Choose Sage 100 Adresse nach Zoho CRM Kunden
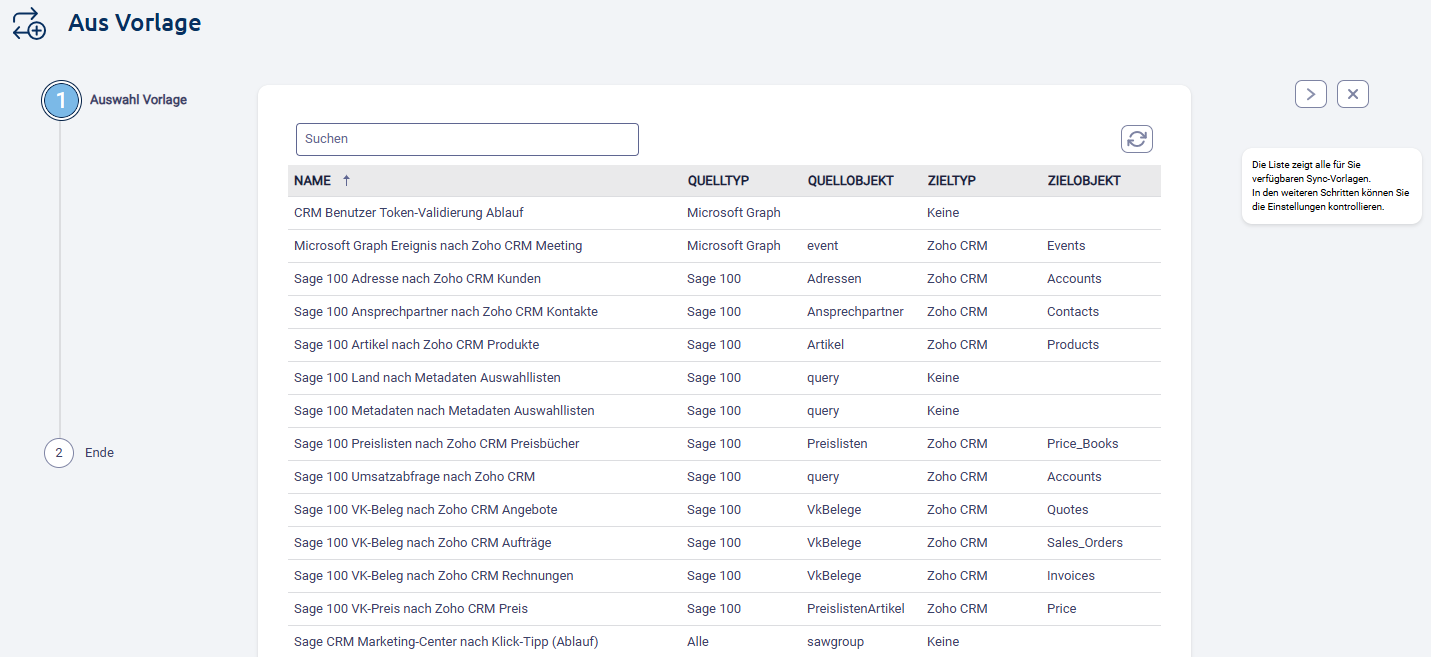 (x=417, y=279)
